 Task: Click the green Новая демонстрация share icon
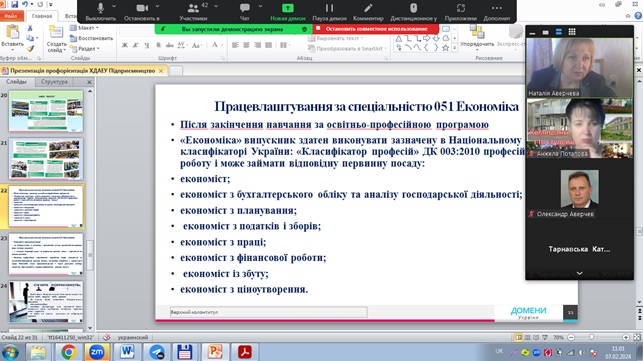pos(287,8)
